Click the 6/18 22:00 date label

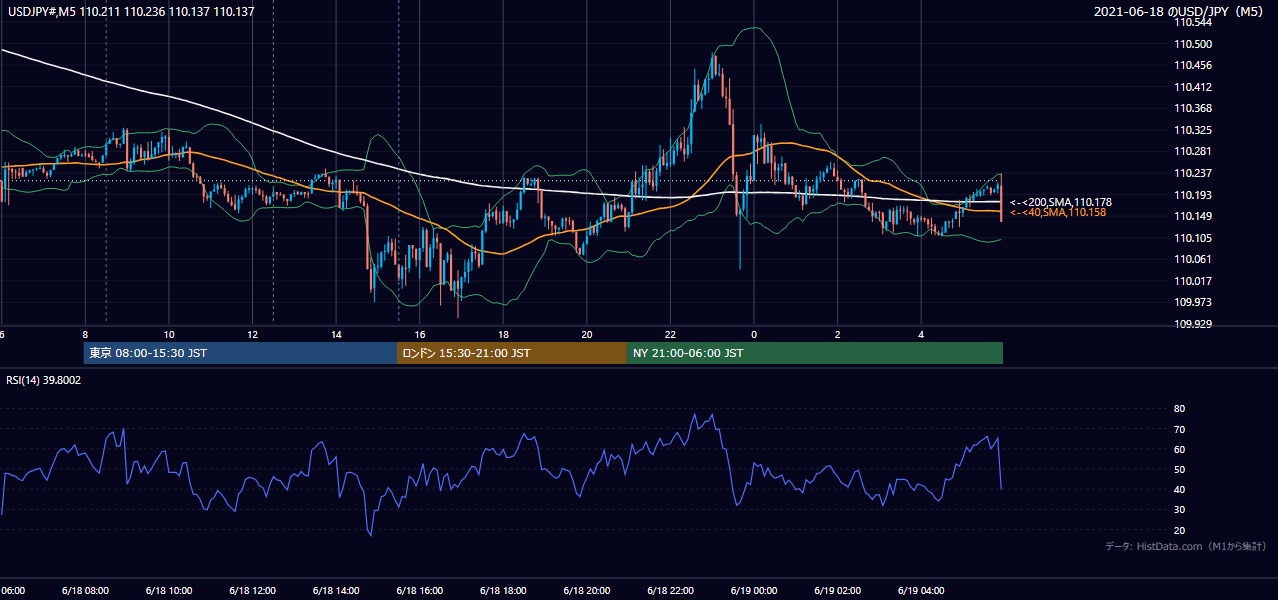tap(671, 591)
